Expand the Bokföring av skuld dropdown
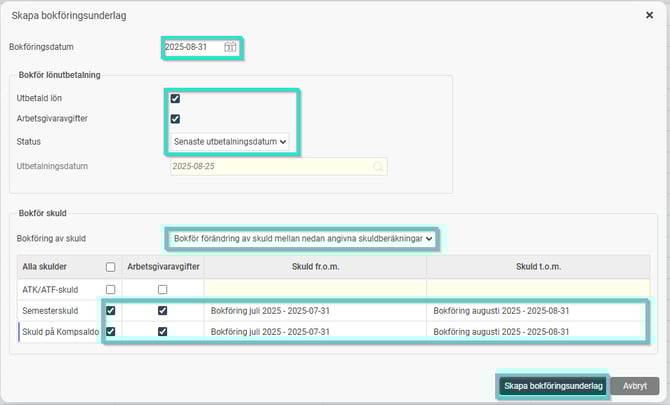The image size is (670, 405). point(303,239)
